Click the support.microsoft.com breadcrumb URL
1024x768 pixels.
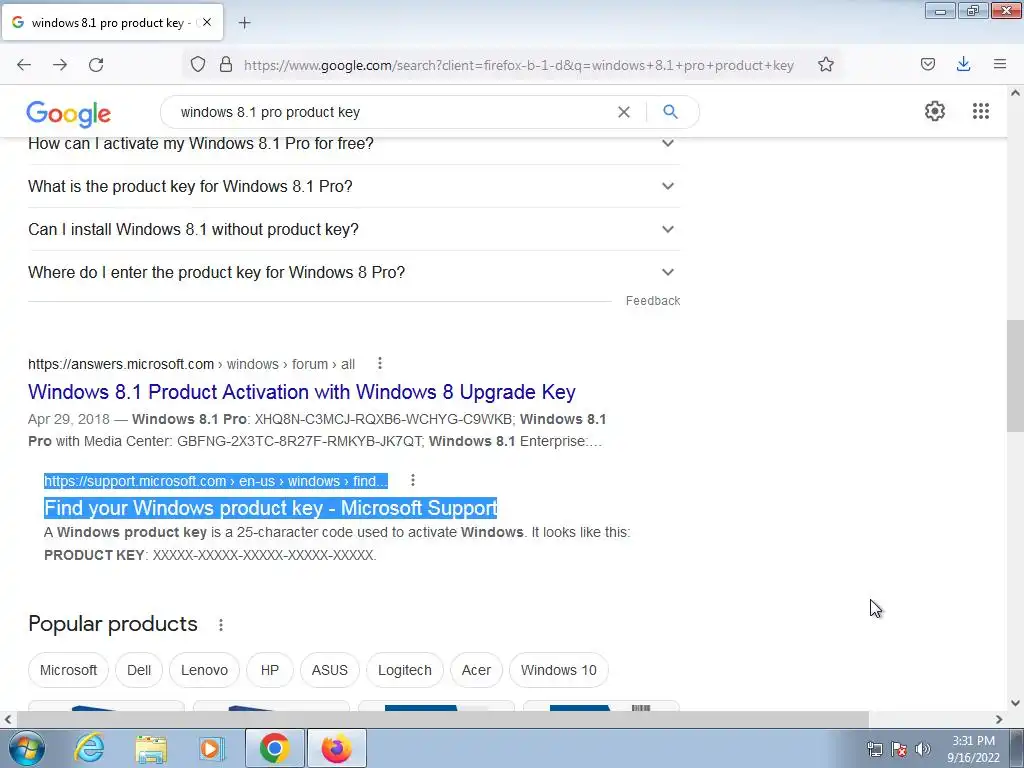[216, 481]
